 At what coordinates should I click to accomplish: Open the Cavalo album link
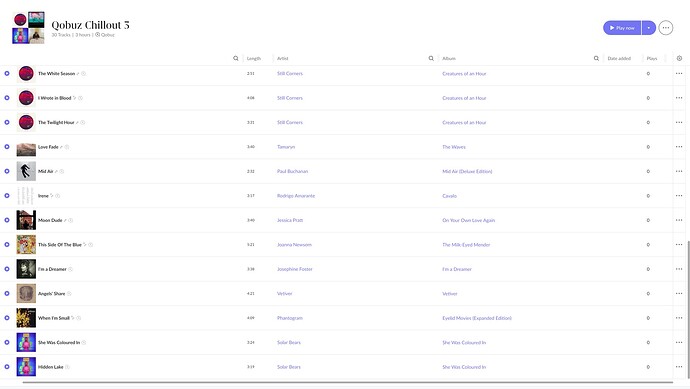tap(449, 196)
